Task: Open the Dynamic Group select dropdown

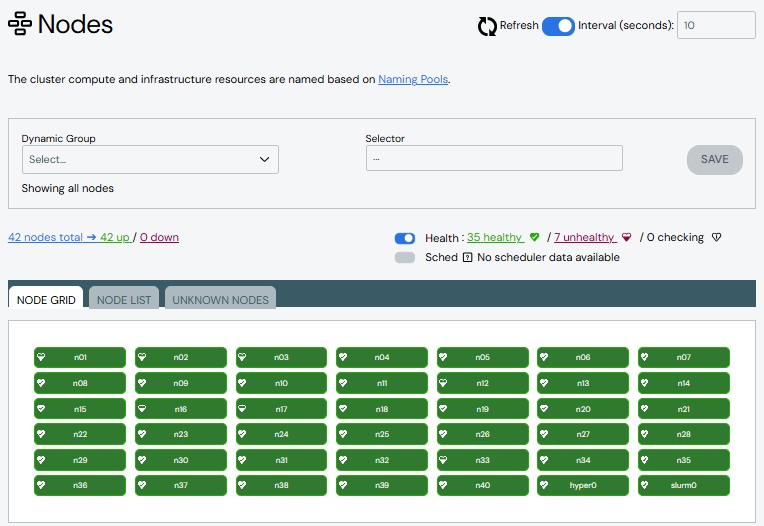Action: (x=150, y=159)
